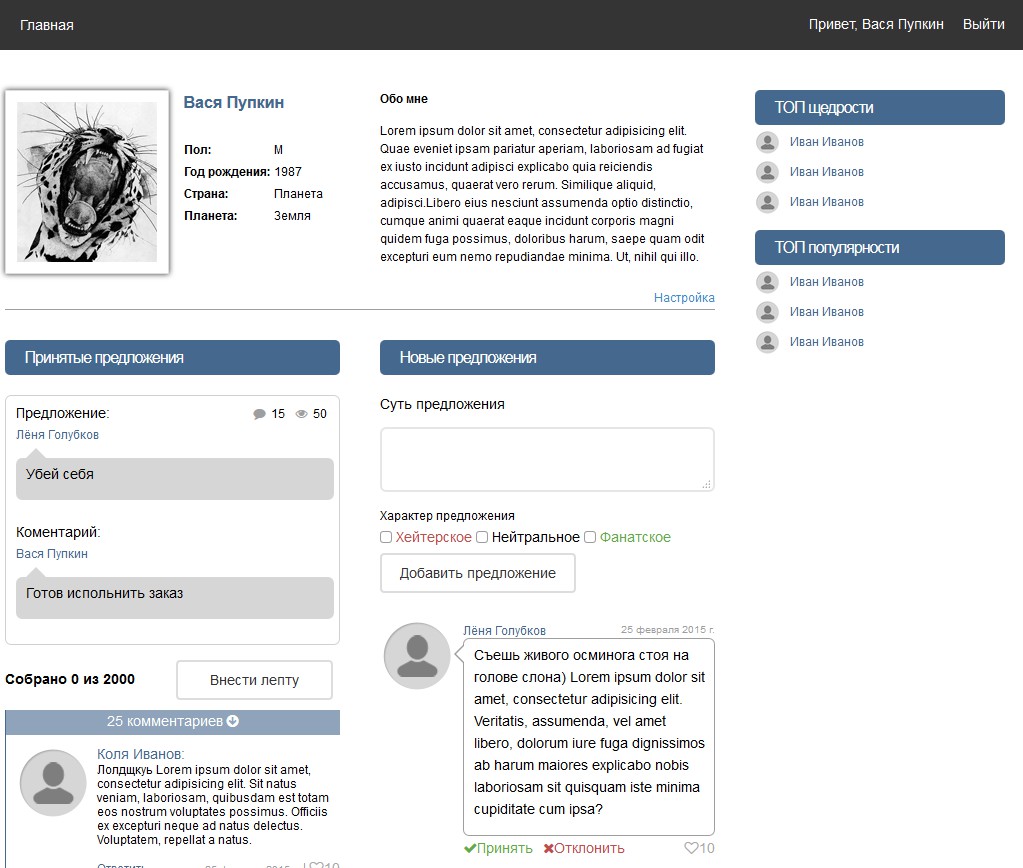The height and width of the screenshot is (868, 1023).
Task: Click the ТОП щедрости header
Action: (x=879, y=108)
